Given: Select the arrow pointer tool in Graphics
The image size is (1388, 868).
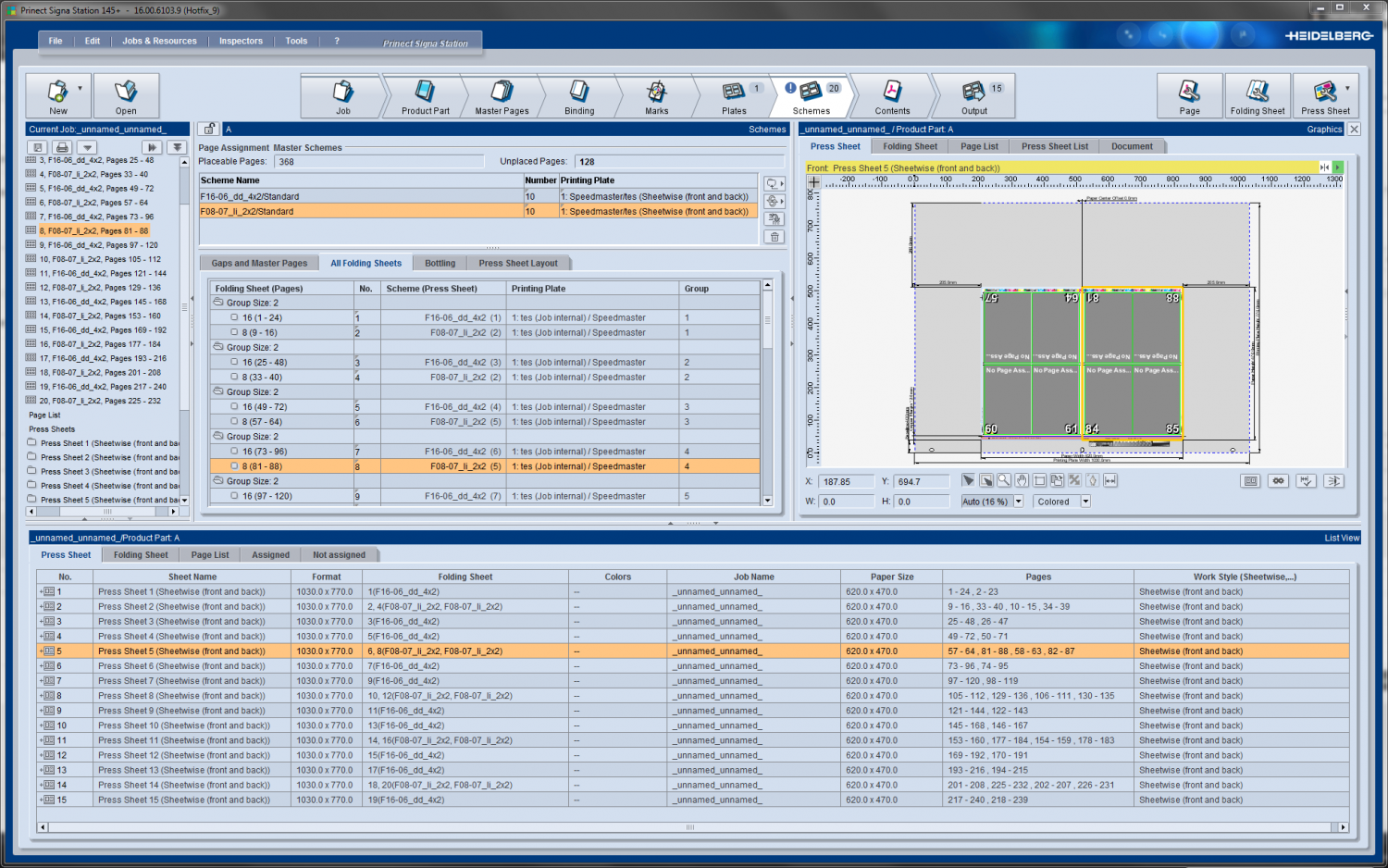Looking at the screenshot, I should (x=968, y=480).
